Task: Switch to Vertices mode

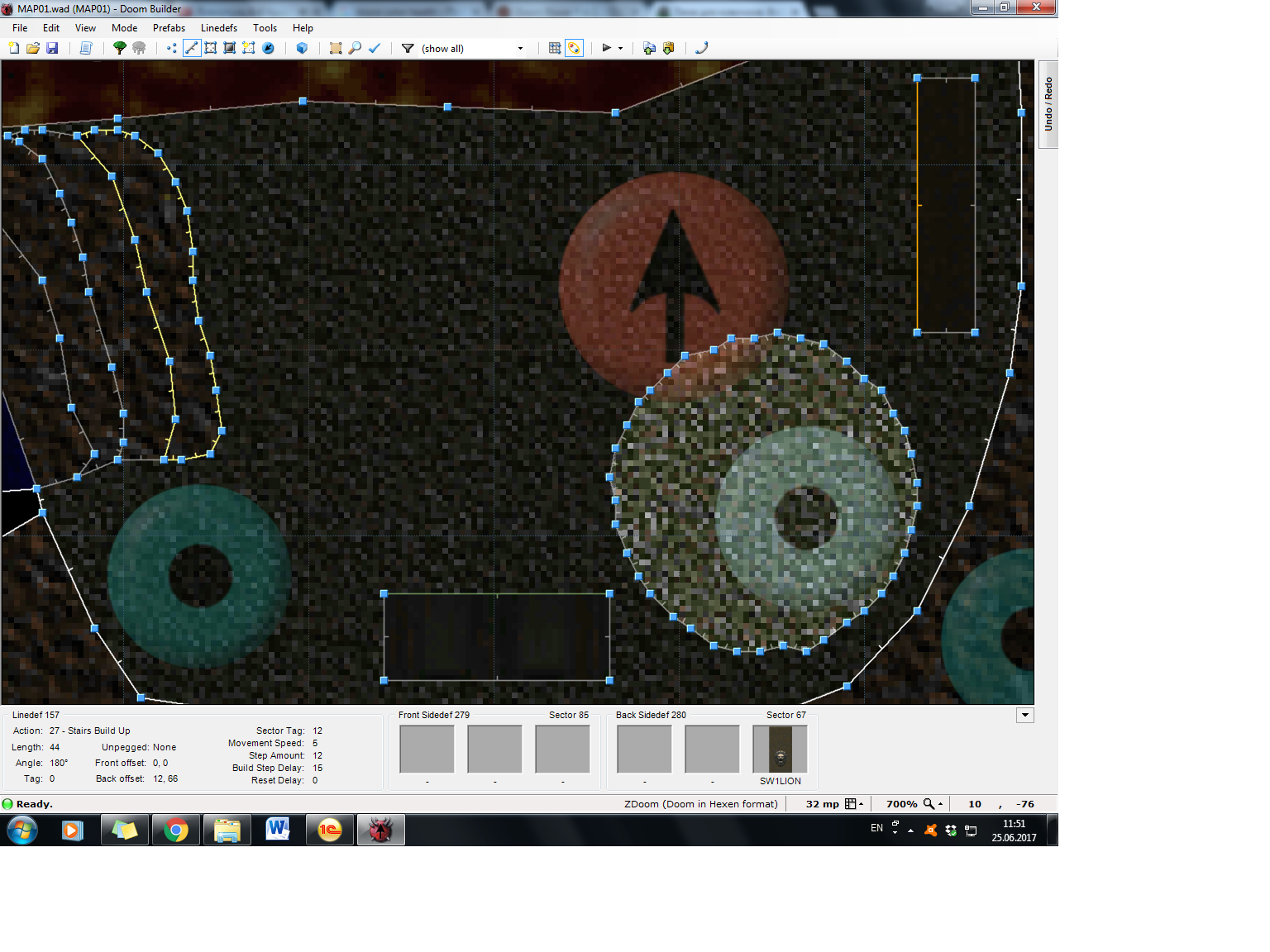Action: (172, 48)
